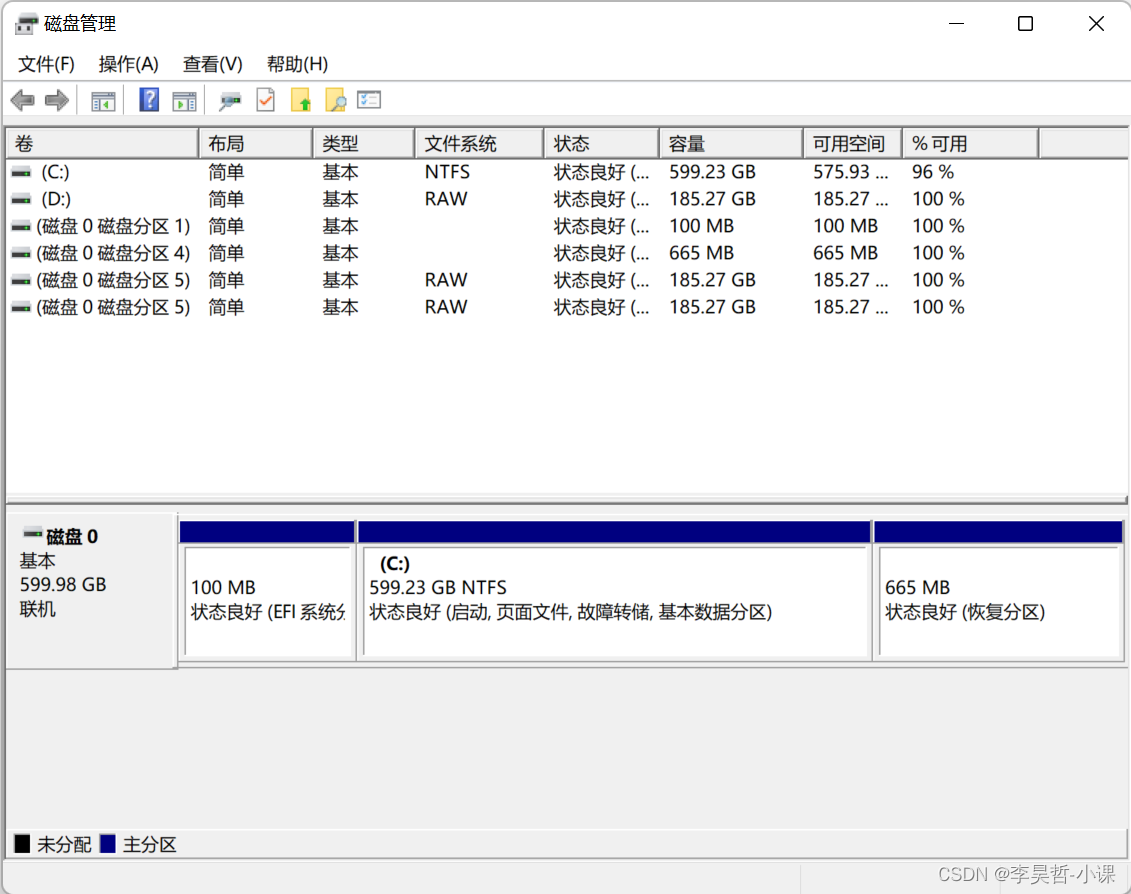Sort by the 状态 column header
This screenshot has width=1131, height=894.
(x=602, y=144)
